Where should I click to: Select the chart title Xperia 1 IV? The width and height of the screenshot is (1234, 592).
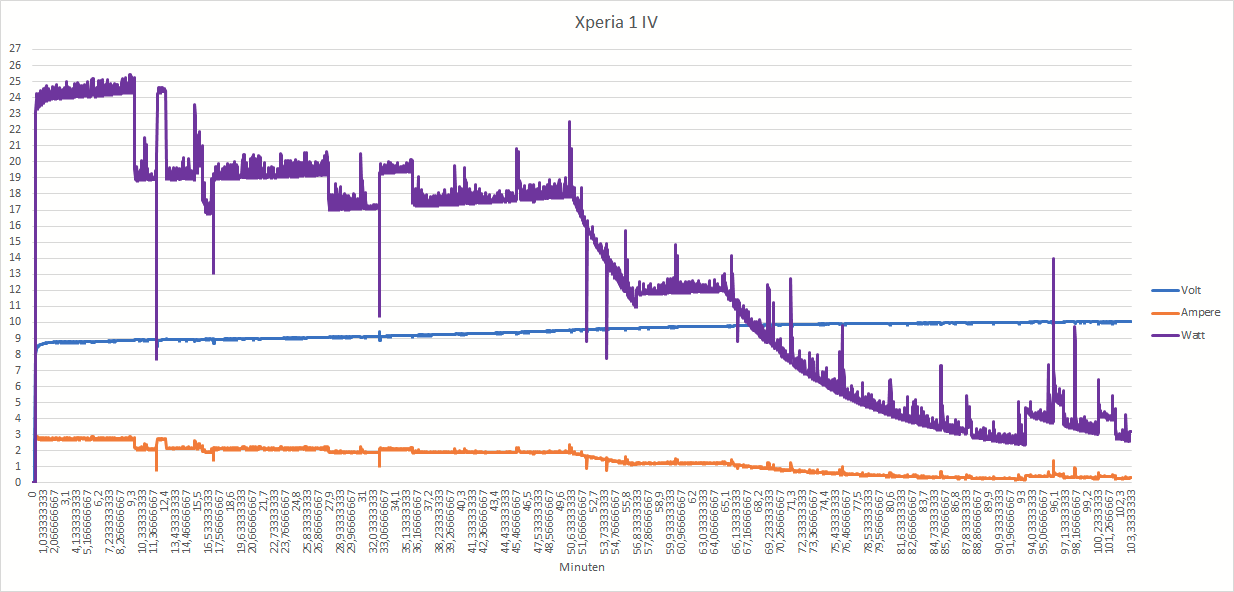click(x=615, y=22)
